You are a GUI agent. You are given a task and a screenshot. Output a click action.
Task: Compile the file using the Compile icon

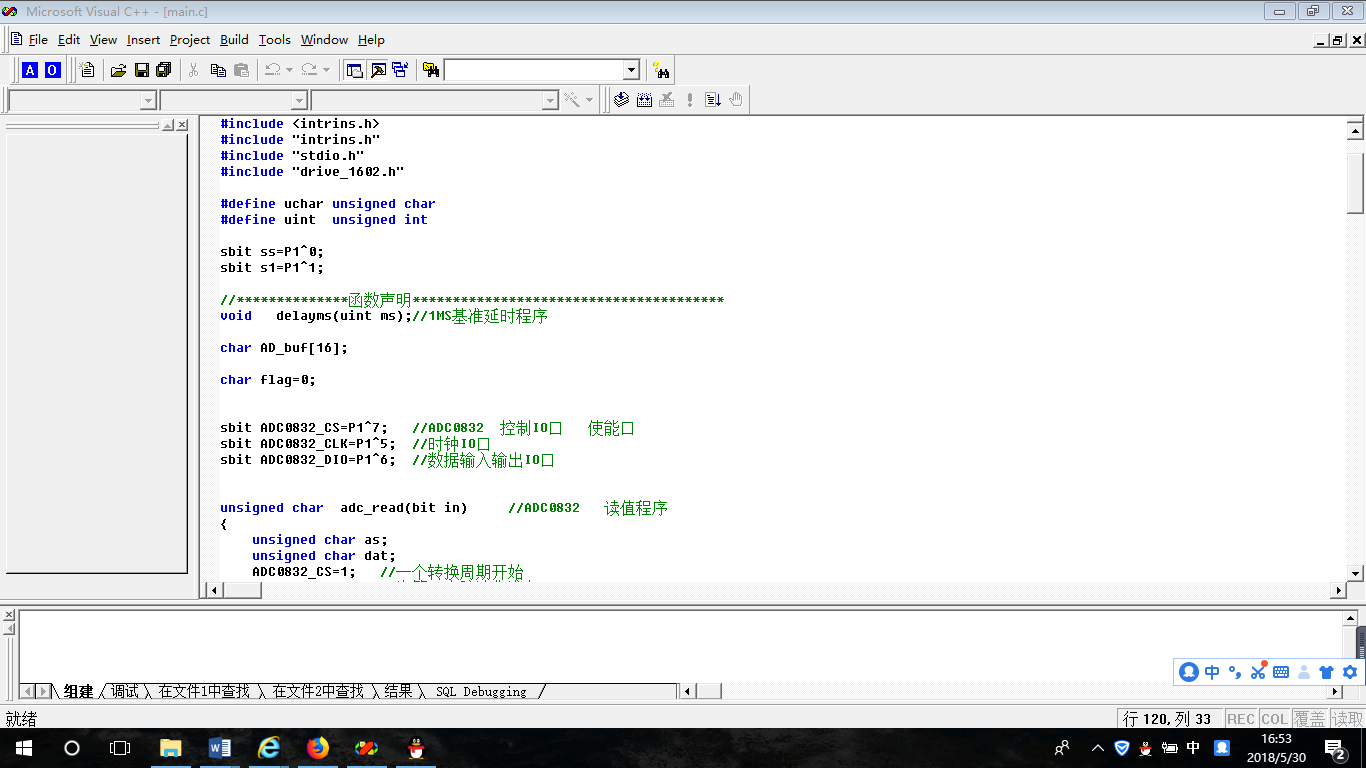pyautogui.click(x=621, y=100)
